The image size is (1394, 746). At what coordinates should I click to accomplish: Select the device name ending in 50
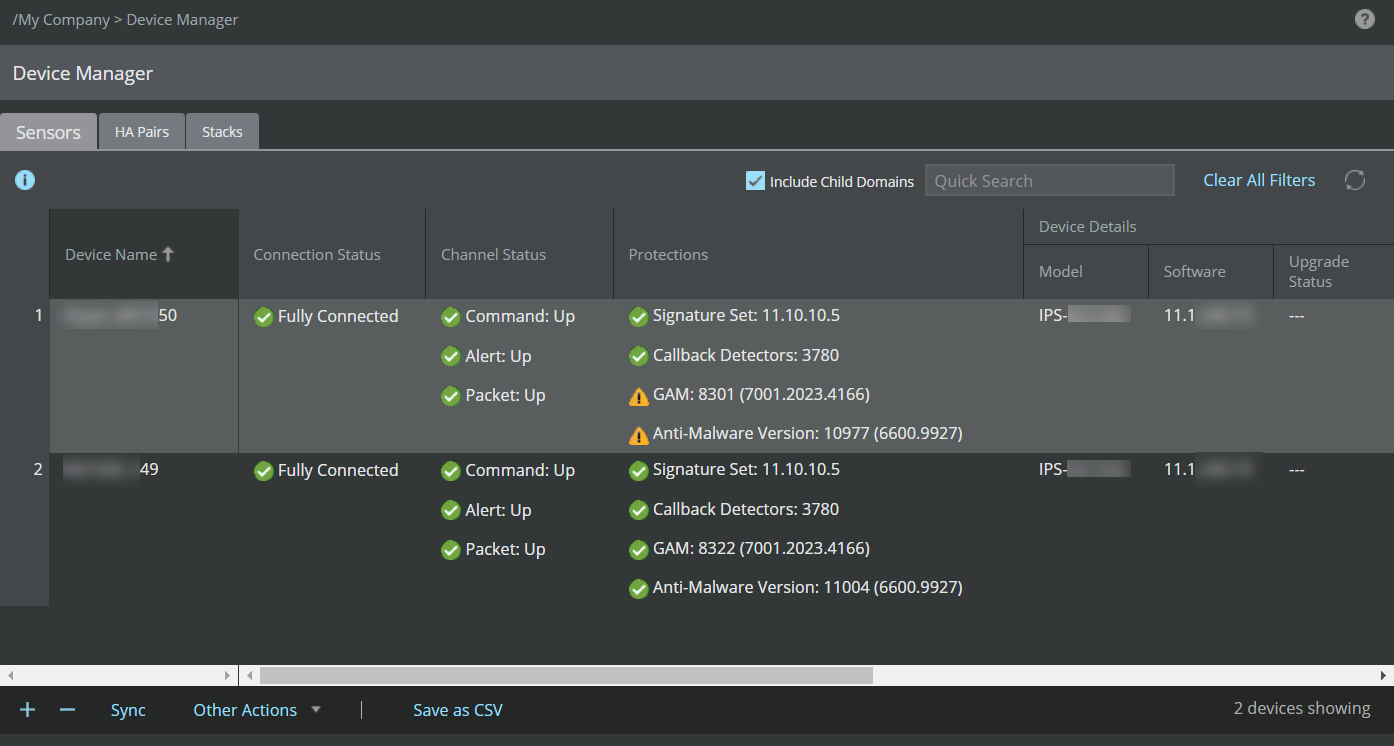(x=121, y=316)
